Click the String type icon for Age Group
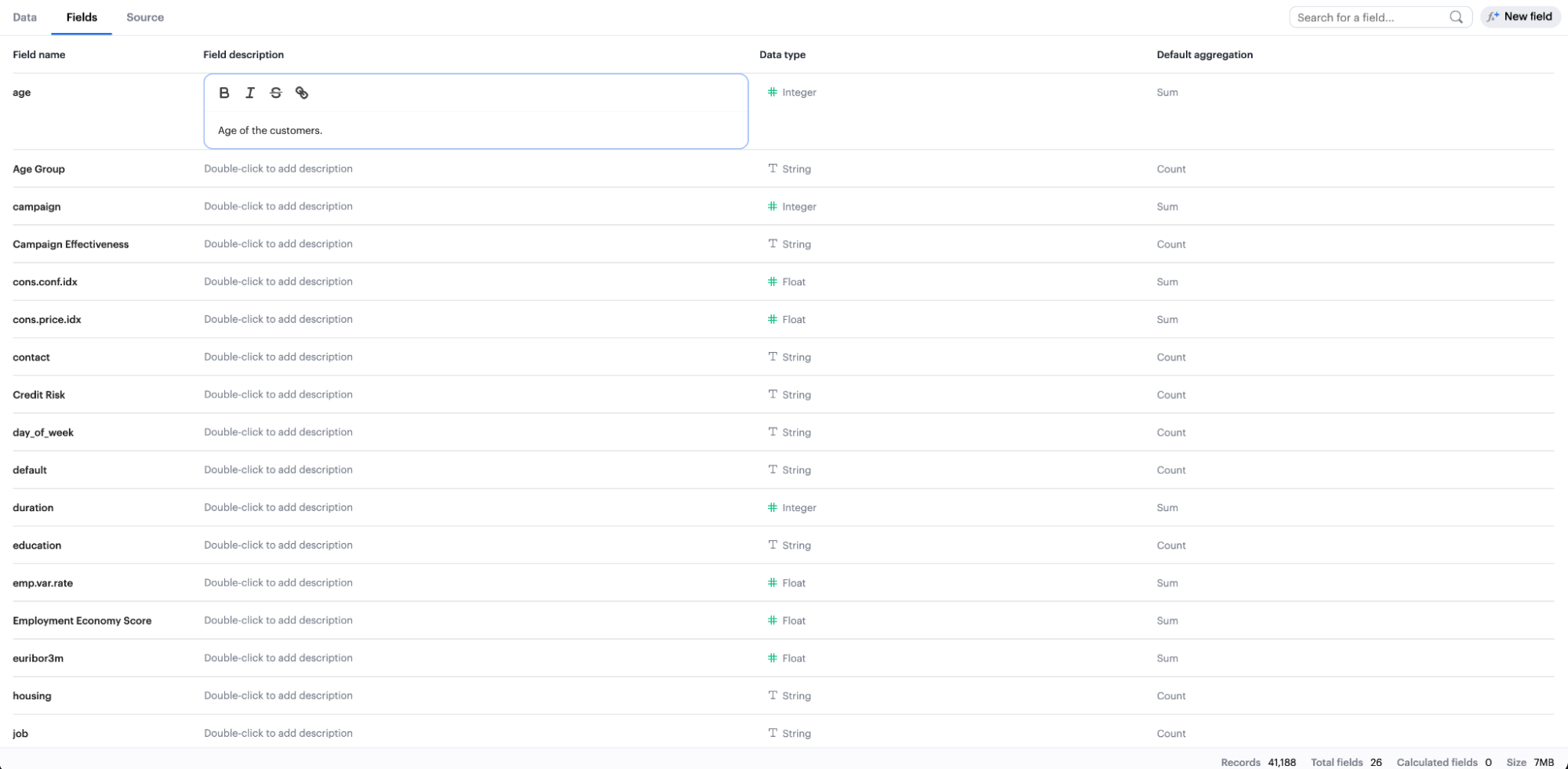This screenshot has height=769, width=1568. click(773, 169)
